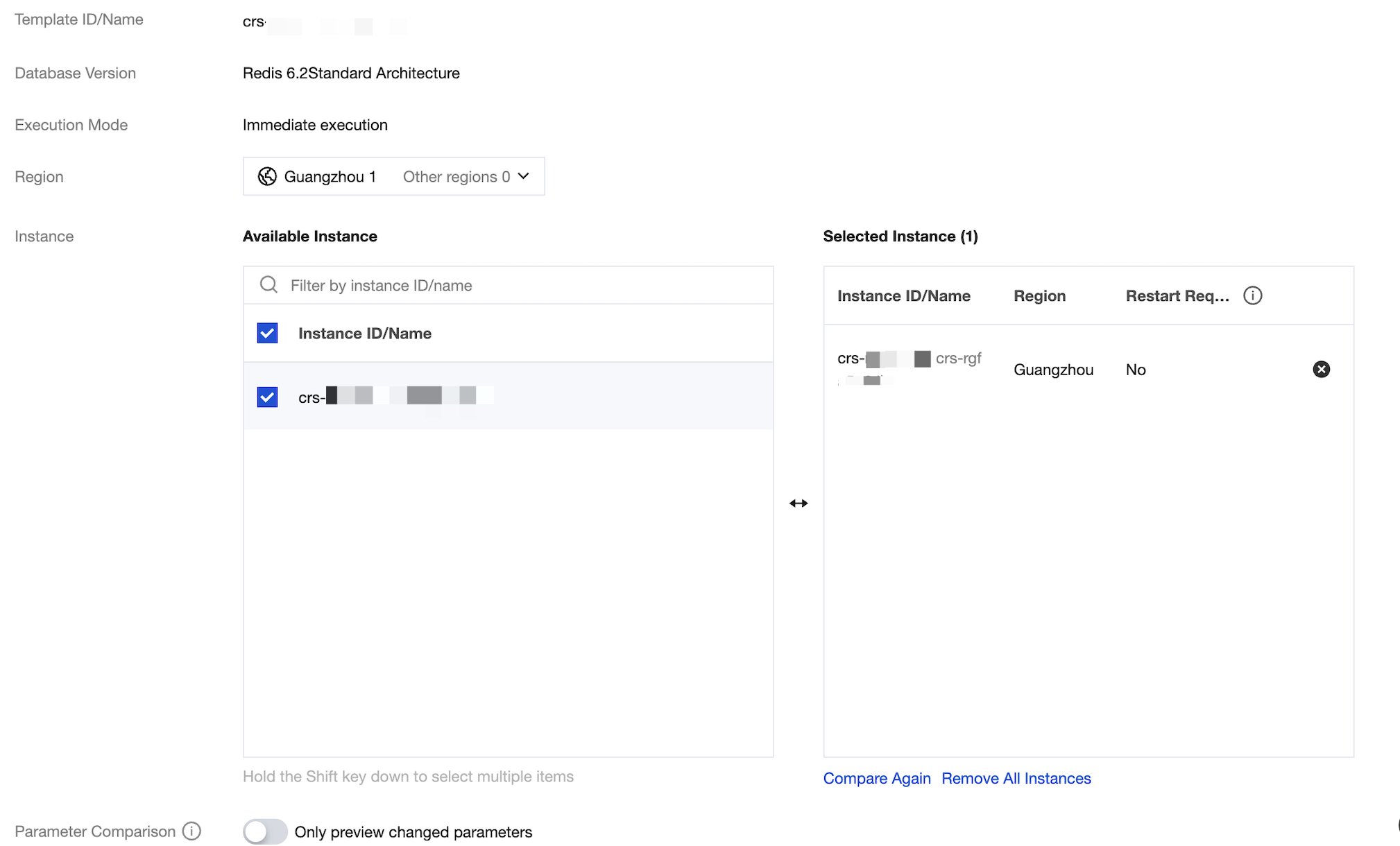Remove the selected Guangzhou instance
The width and height of the screenshot is (1400, 846).
pyautogui.click(x=1321, y=370)
